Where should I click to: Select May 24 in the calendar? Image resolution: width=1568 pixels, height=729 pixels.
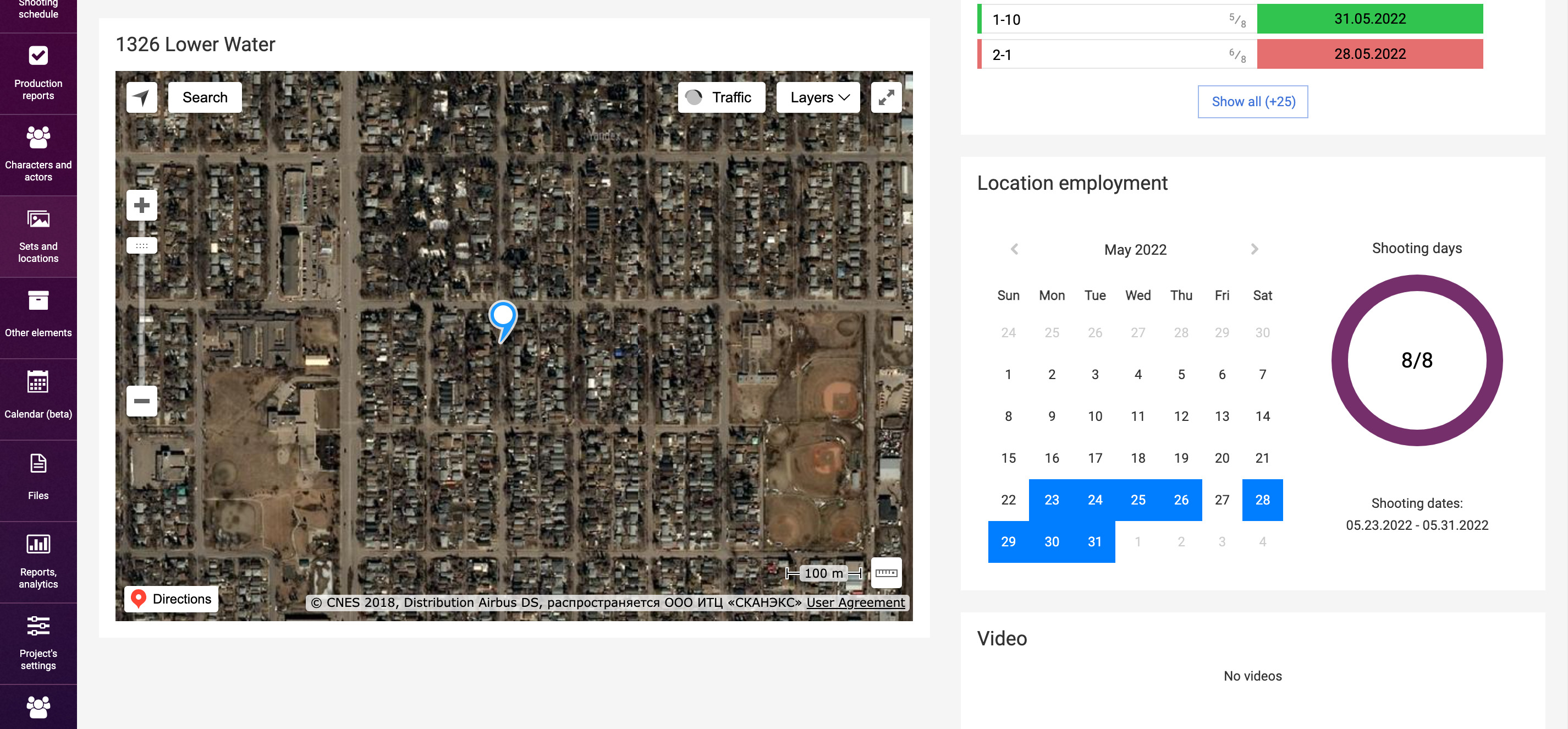(1094, 500)
